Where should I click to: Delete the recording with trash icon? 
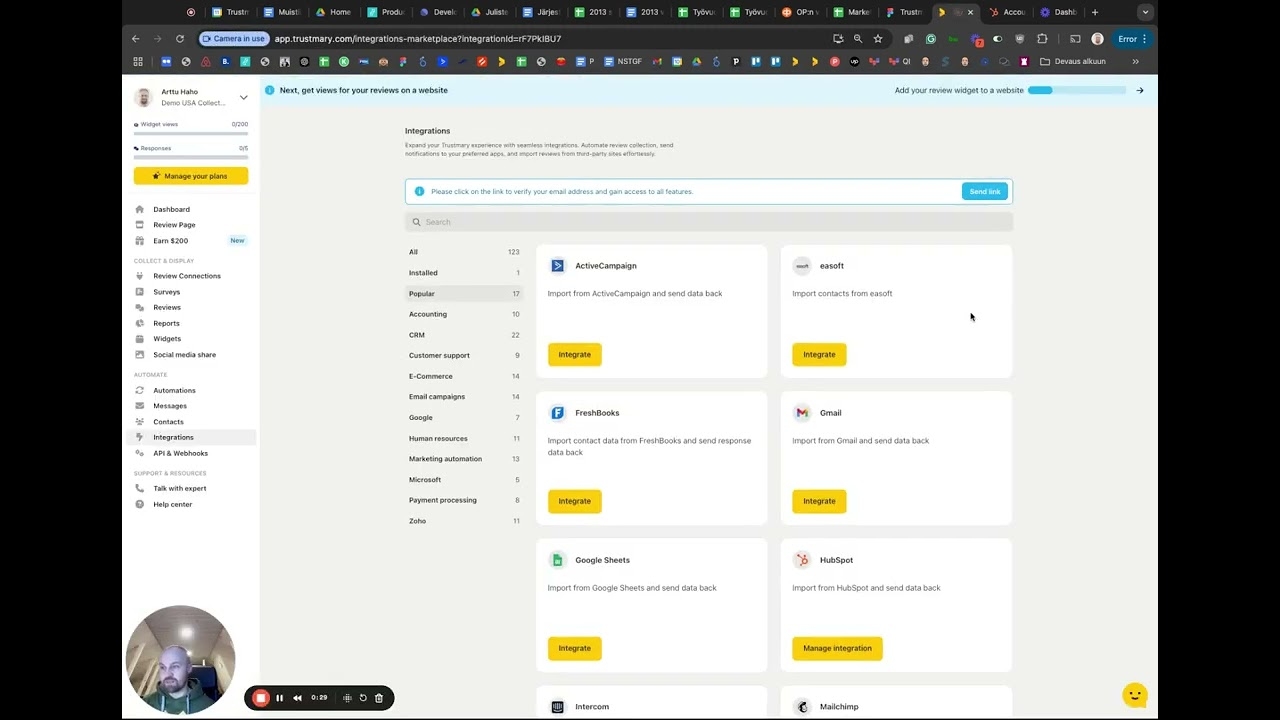379,698
